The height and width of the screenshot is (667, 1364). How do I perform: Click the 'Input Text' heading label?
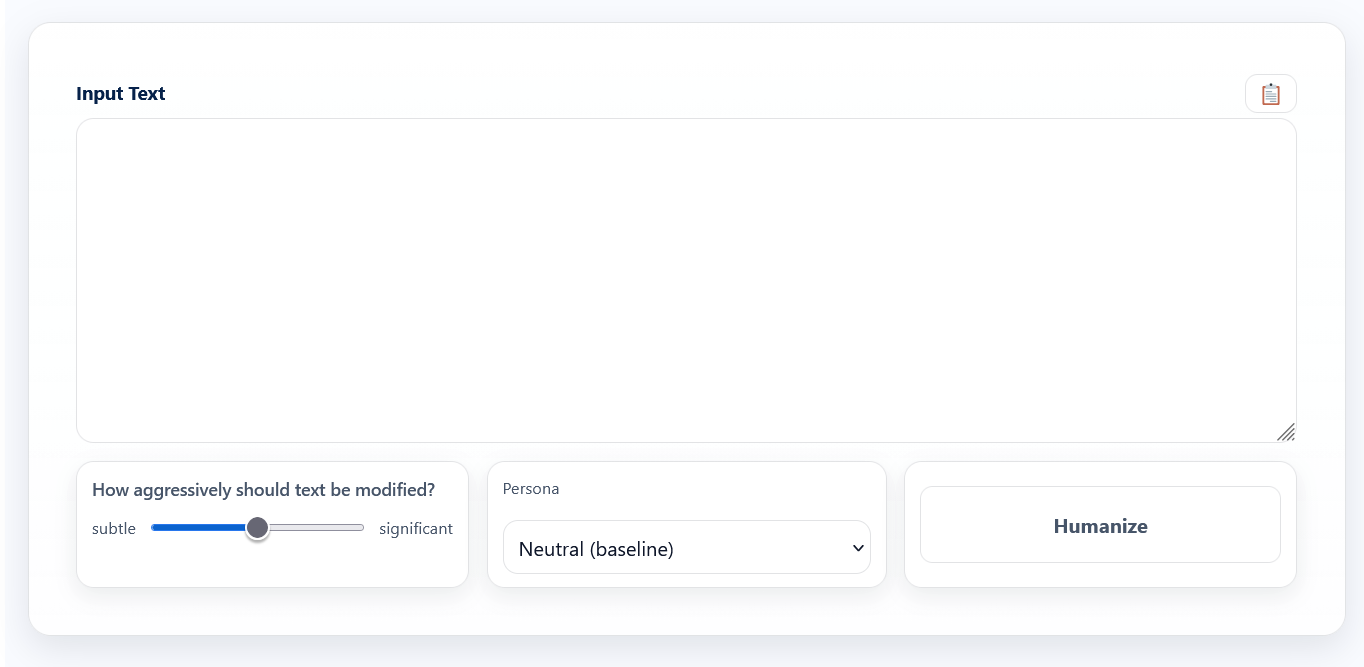[121, 94]
